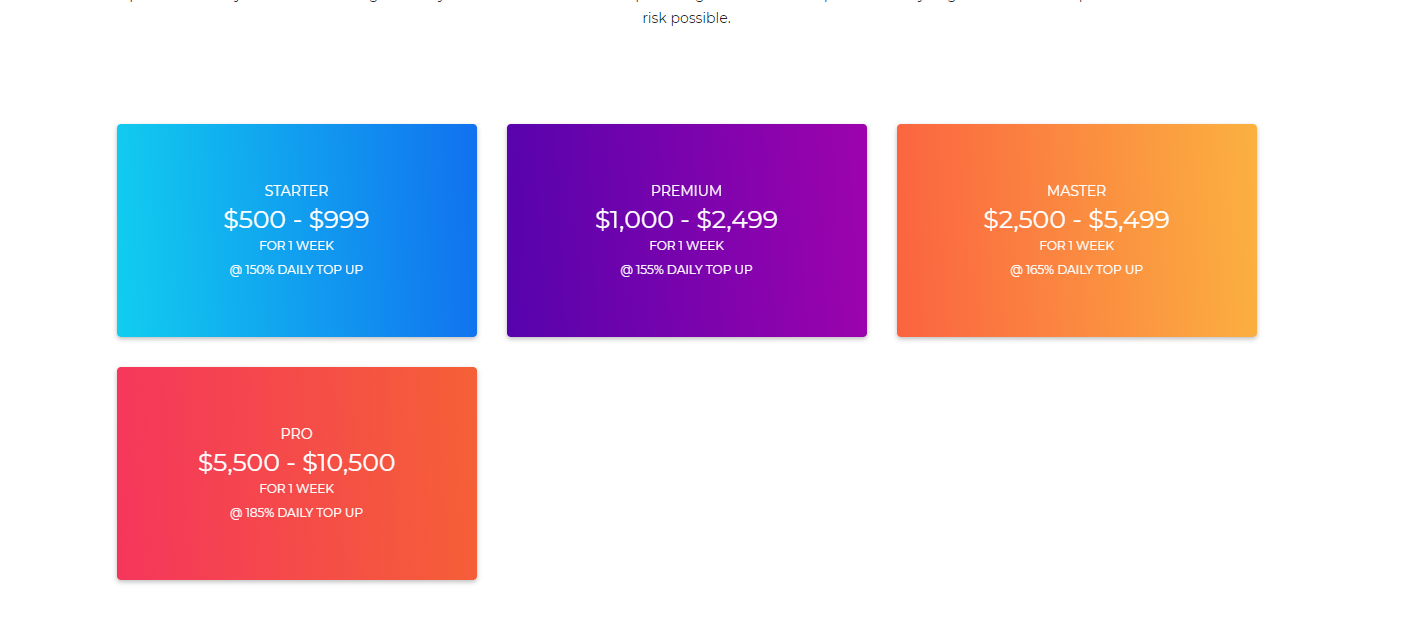
Task: Open the MASTER plan heading
Action: pos(1076,191)
